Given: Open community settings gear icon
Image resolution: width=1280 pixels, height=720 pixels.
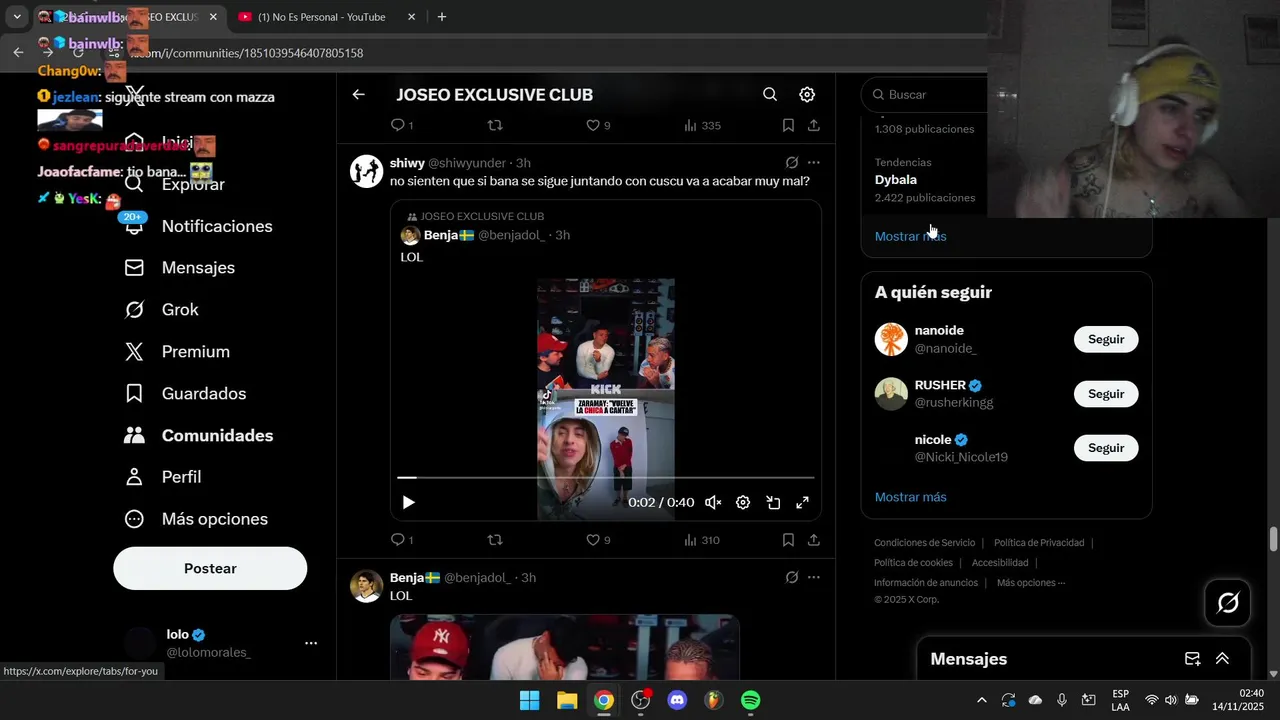Looking at the screenshot, I should tap(807, 94).
